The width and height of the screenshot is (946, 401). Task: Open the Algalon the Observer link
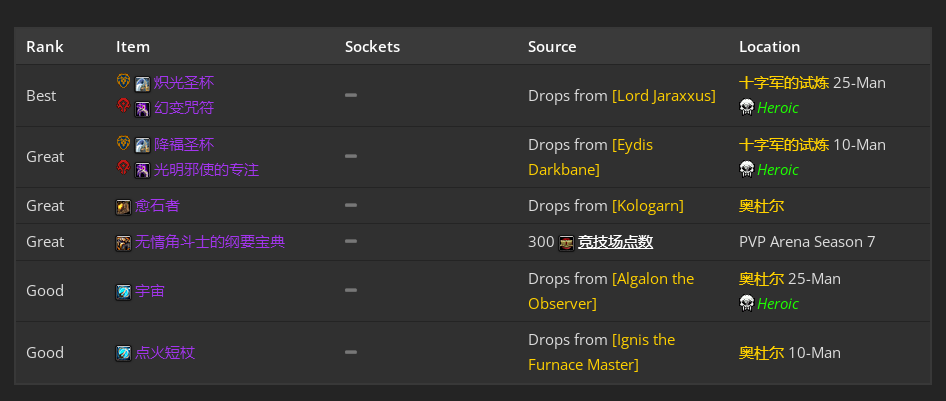click(x=611, y=291)
